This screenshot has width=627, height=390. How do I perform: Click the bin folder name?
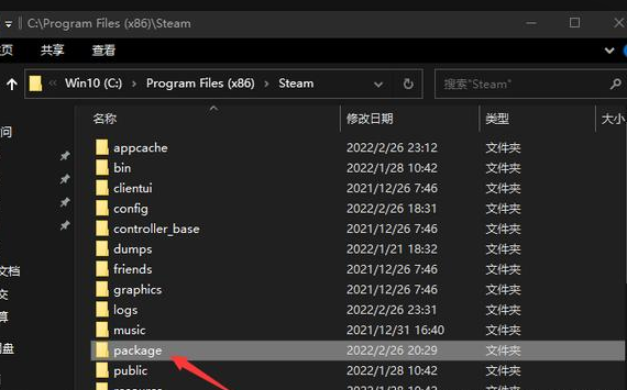pyautogui.click(x=122, y=168)
